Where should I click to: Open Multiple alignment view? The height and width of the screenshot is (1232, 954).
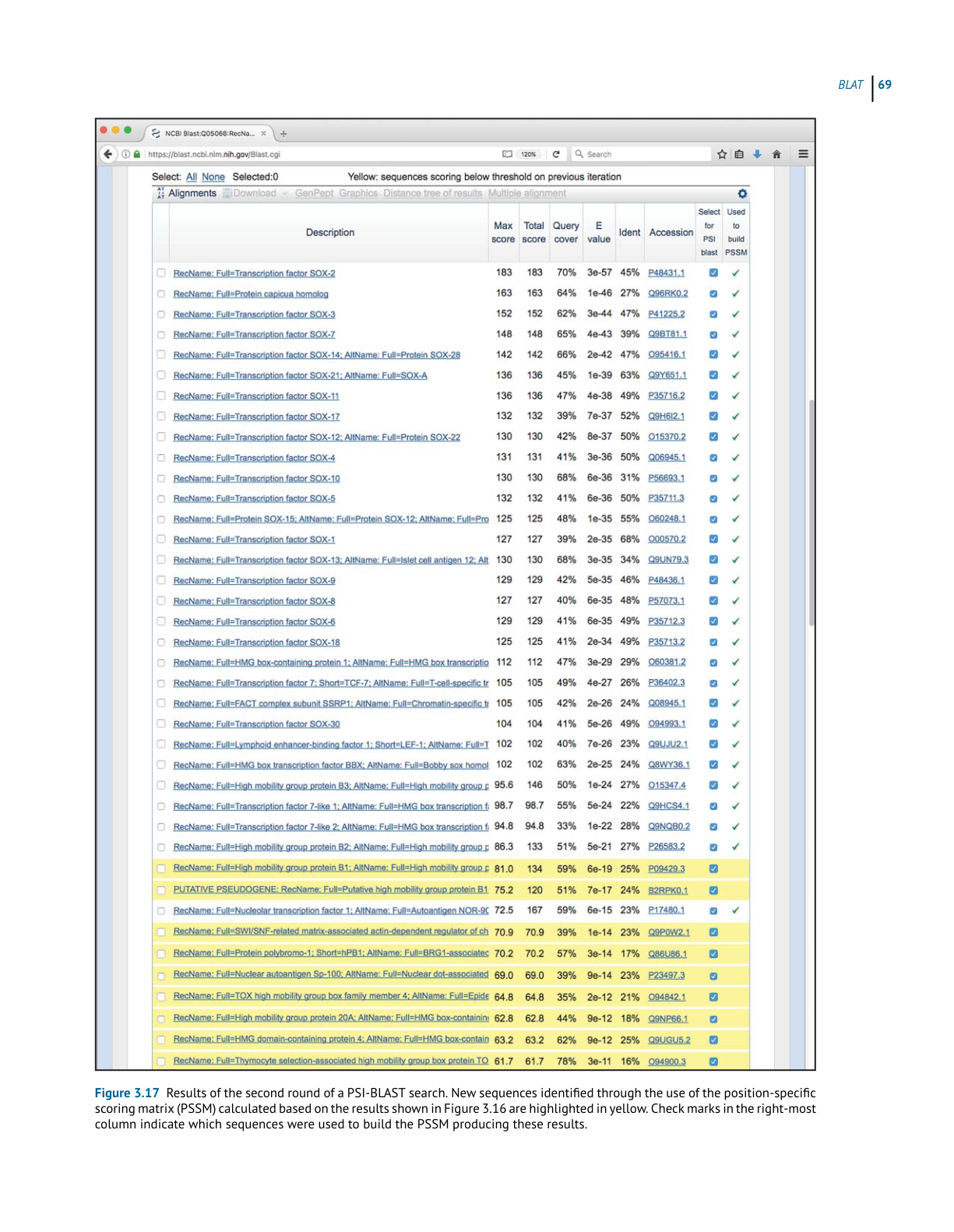click(x=527, y=193)
